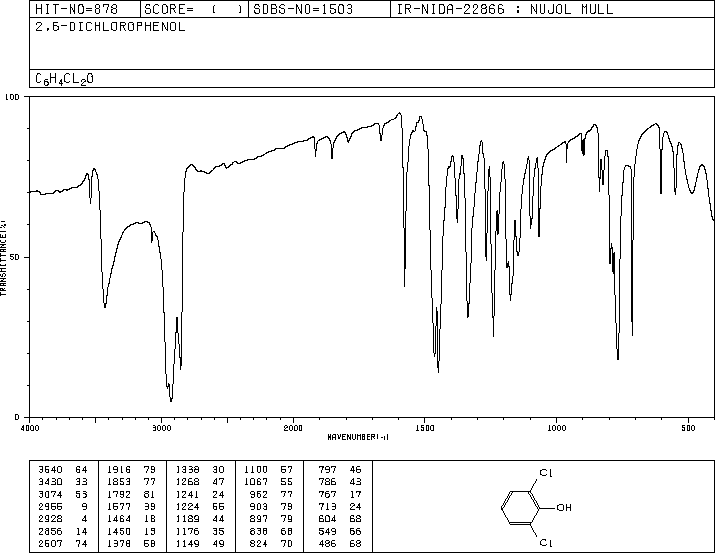Choose the 903 peak table entry
The height and width of the screenshot is (553, 715).
[x=272, y=506]
